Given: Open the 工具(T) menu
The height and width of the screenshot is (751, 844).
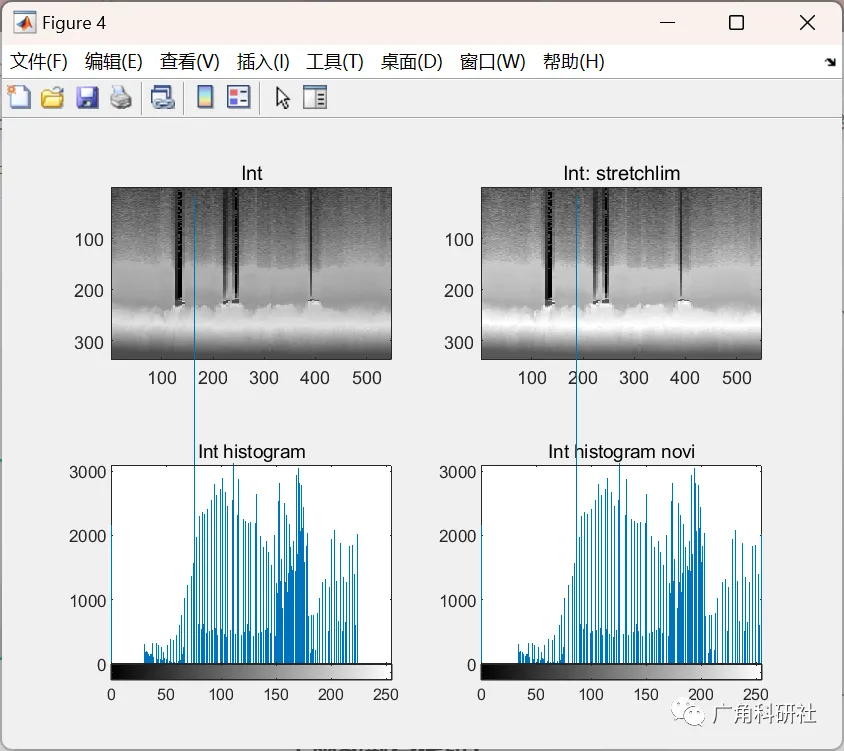Looking at the screenshot, I should (335, 62).
